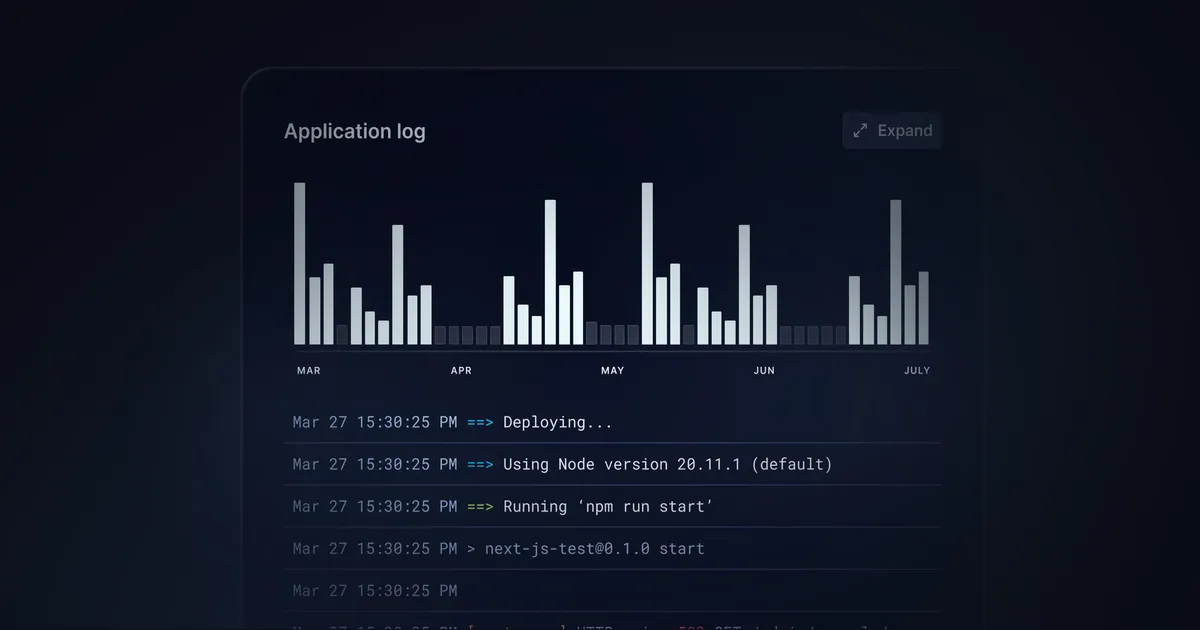The height and width of the screenshot is (630, 1200).
Task: Select the 'Using Node version 20.11.1' log line
Action: (x=612, y=465)
